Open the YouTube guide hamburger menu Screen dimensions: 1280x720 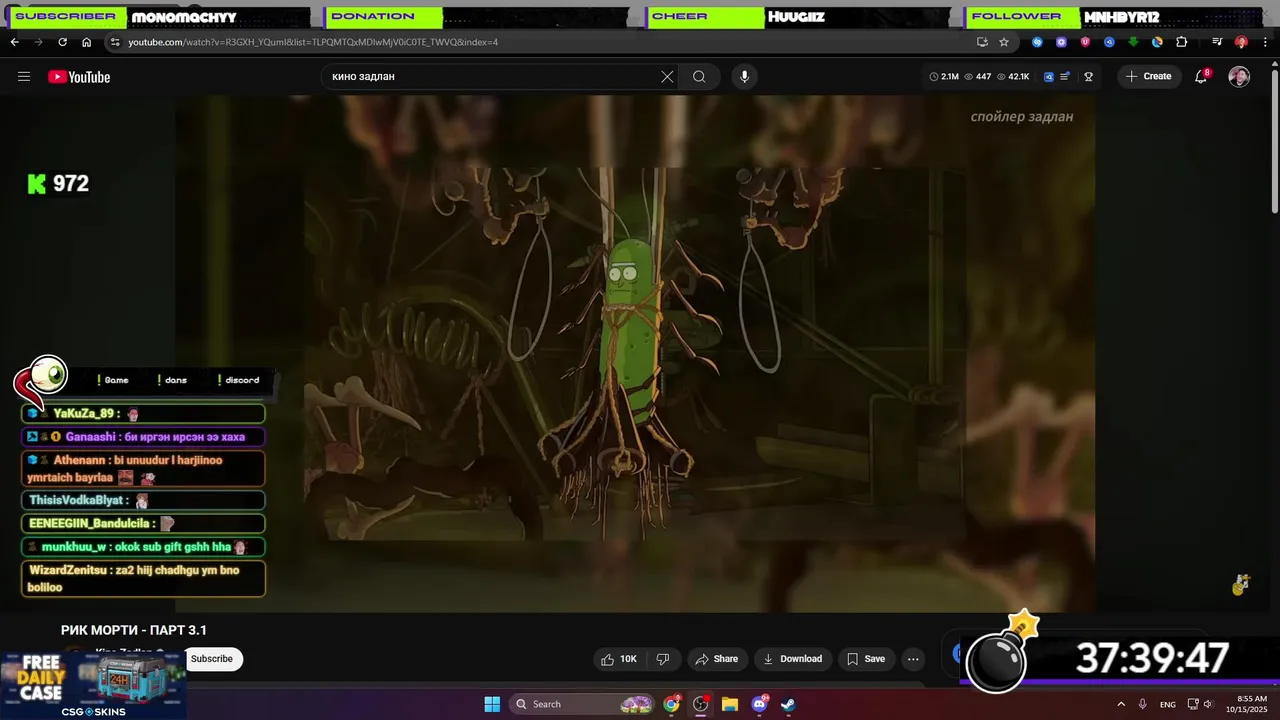pos(24,77)
